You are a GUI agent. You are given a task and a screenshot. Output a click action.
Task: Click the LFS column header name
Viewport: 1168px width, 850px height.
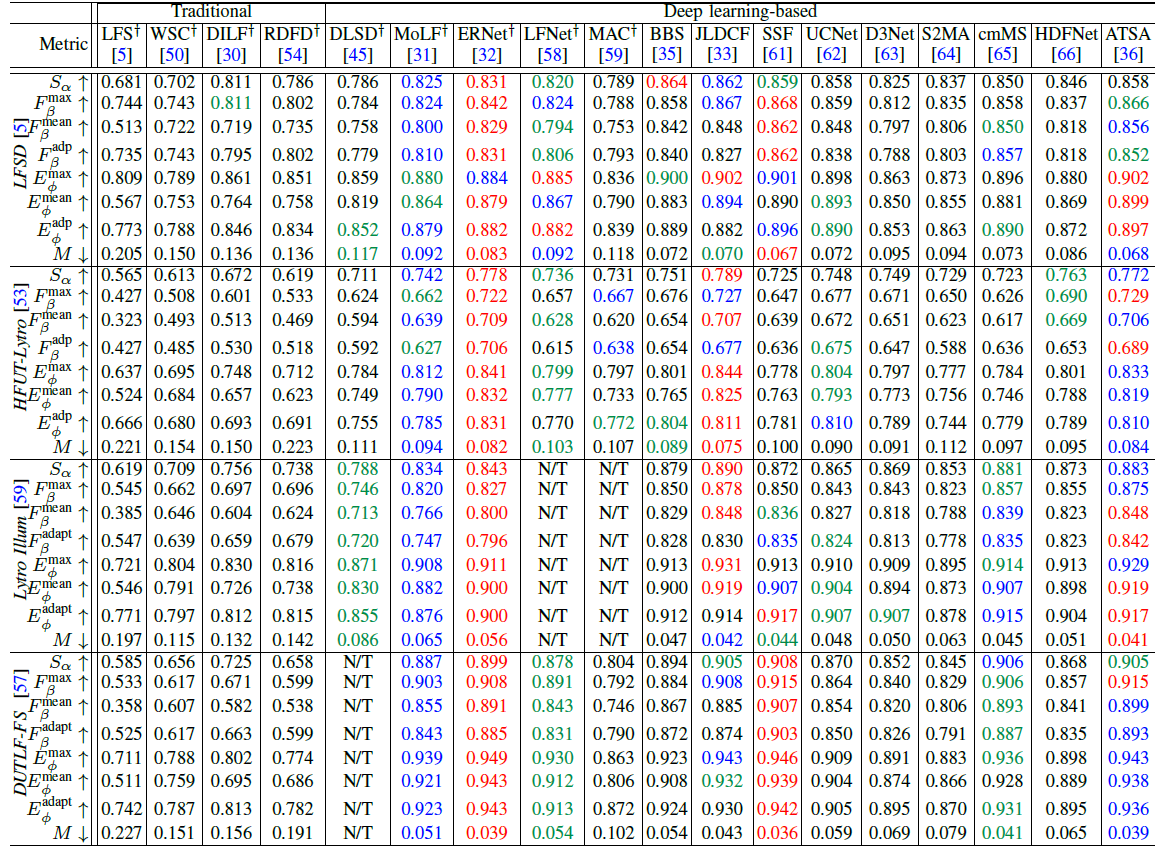(x=121, y=34)
